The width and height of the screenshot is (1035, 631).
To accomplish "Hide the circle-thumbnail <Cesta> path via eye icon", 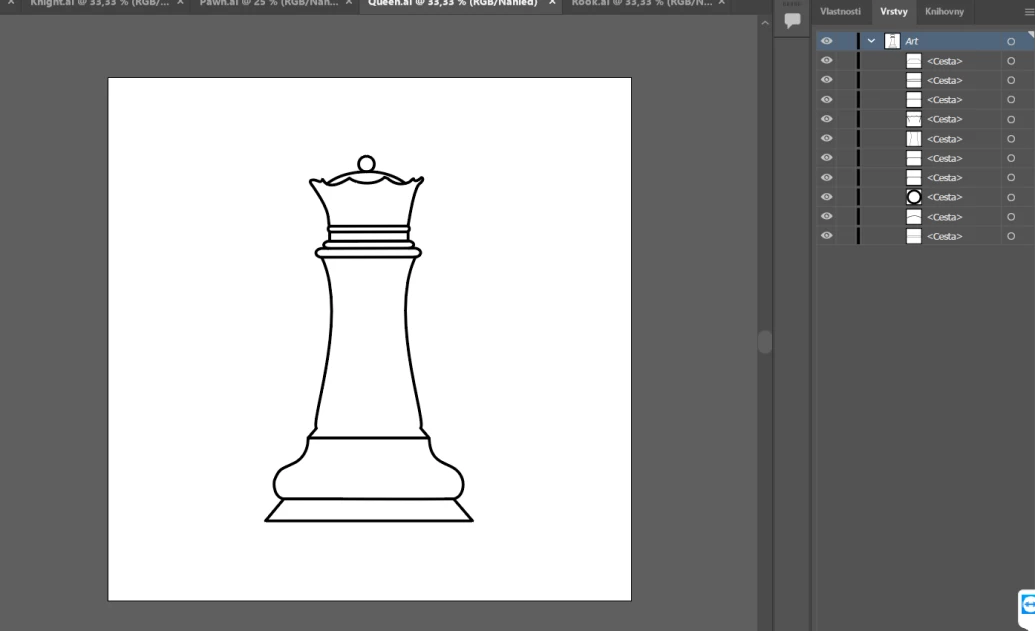I will 826,196.
